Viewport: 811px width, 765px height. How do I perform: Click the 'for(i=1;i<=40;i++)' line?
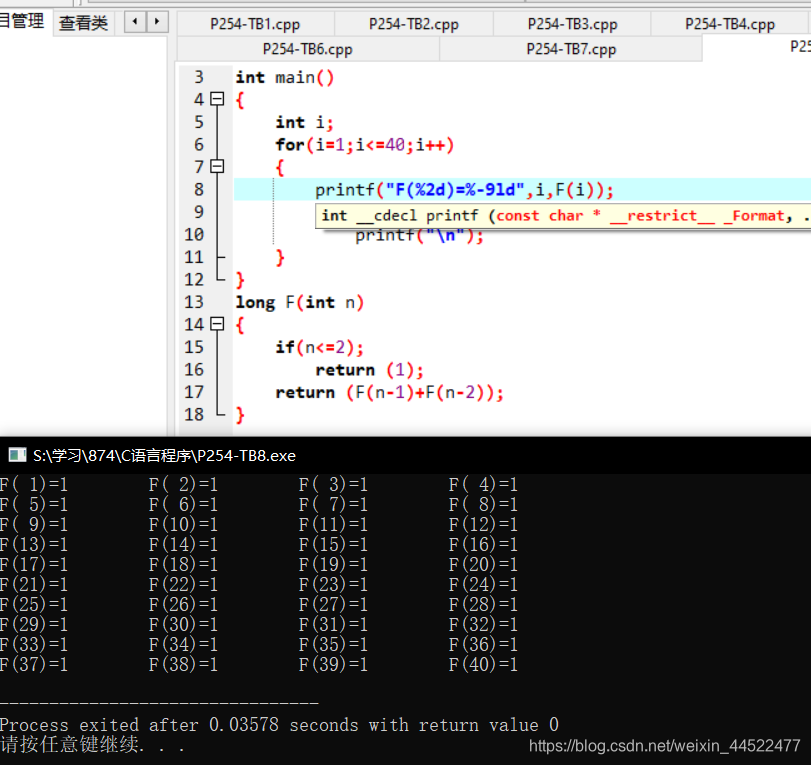pyautogui.click(x=365, y=145)
